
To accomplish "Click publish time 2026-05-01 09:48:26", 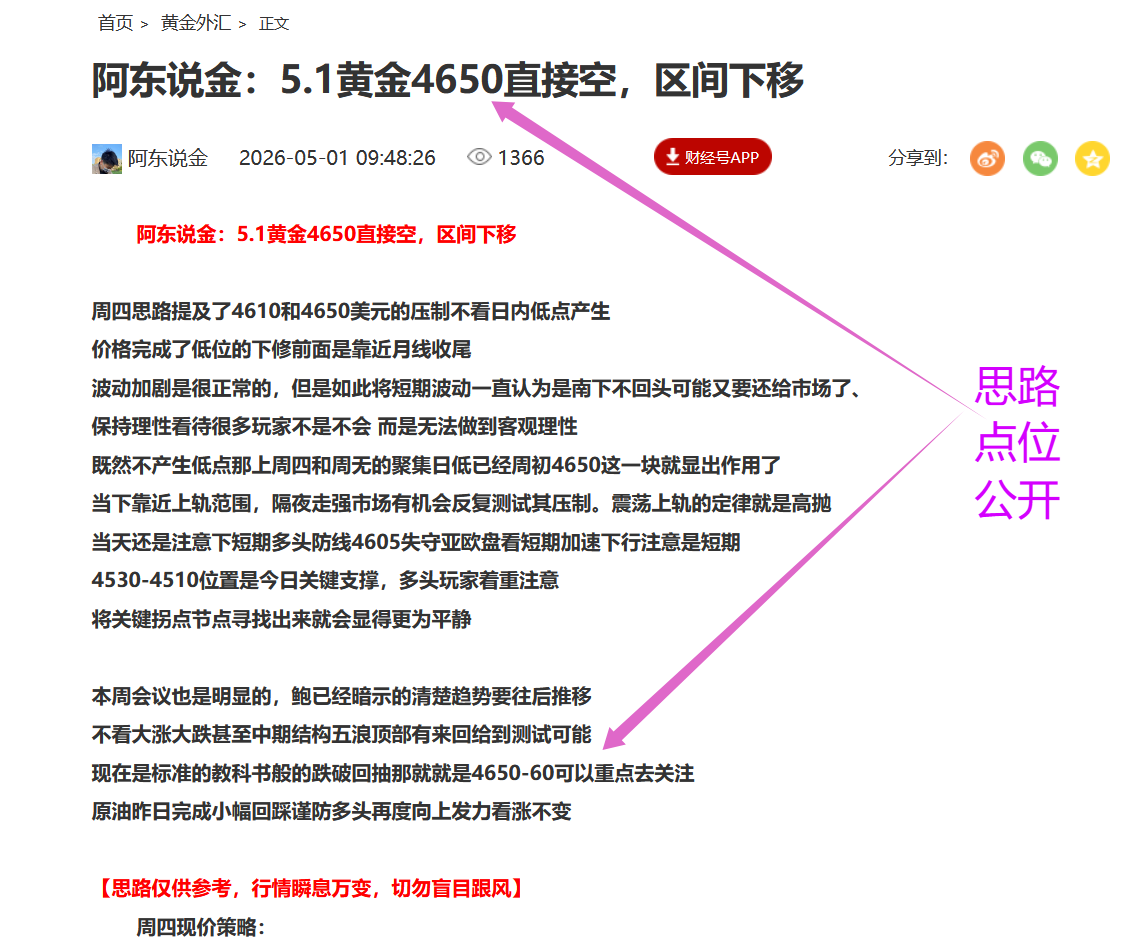I will pyautogui.click(x=337, y=158).
